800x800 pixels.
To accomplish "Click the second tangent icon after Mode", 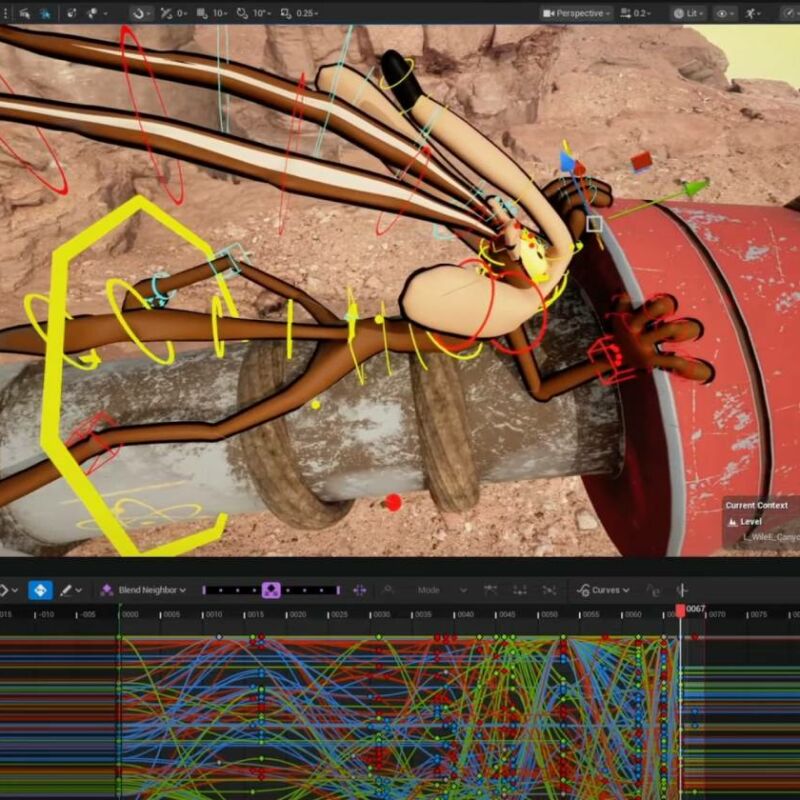I will tap(520, 590).
